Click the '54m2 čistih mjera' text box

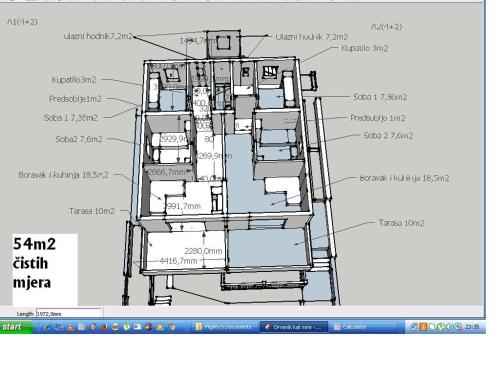[x=45, y=269]
